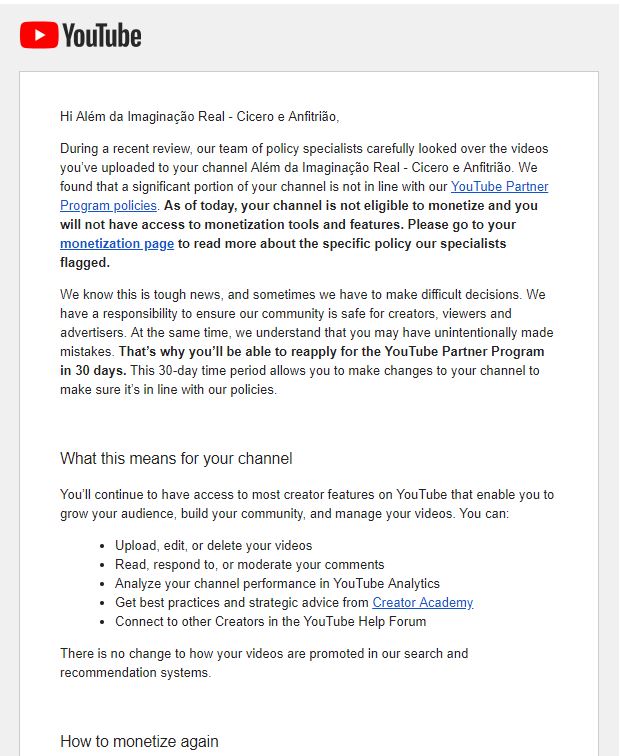Click the heading 'How to monetize again'
Viewport: 620px width, 756px height.
(x=139, y=741)
